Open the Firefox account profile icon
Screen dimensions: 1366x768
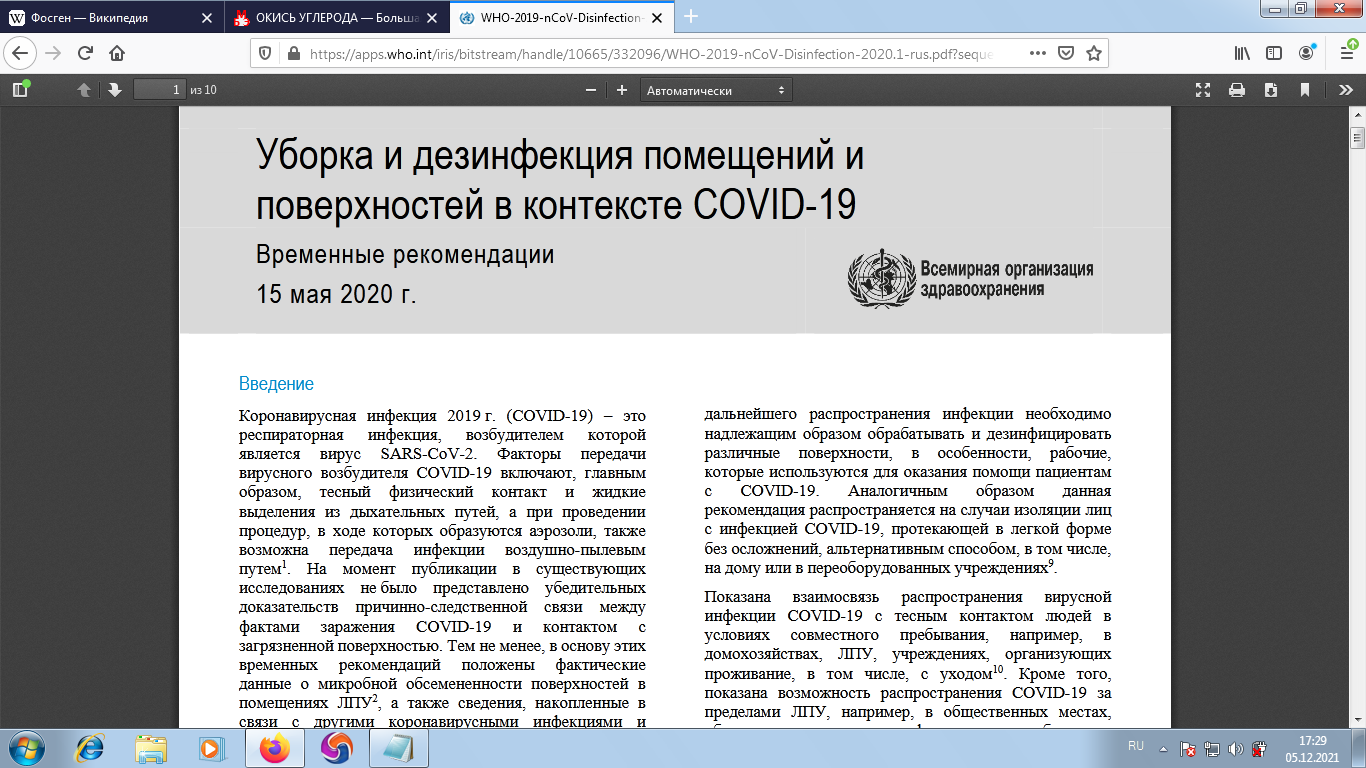(x=1305, y=52)
